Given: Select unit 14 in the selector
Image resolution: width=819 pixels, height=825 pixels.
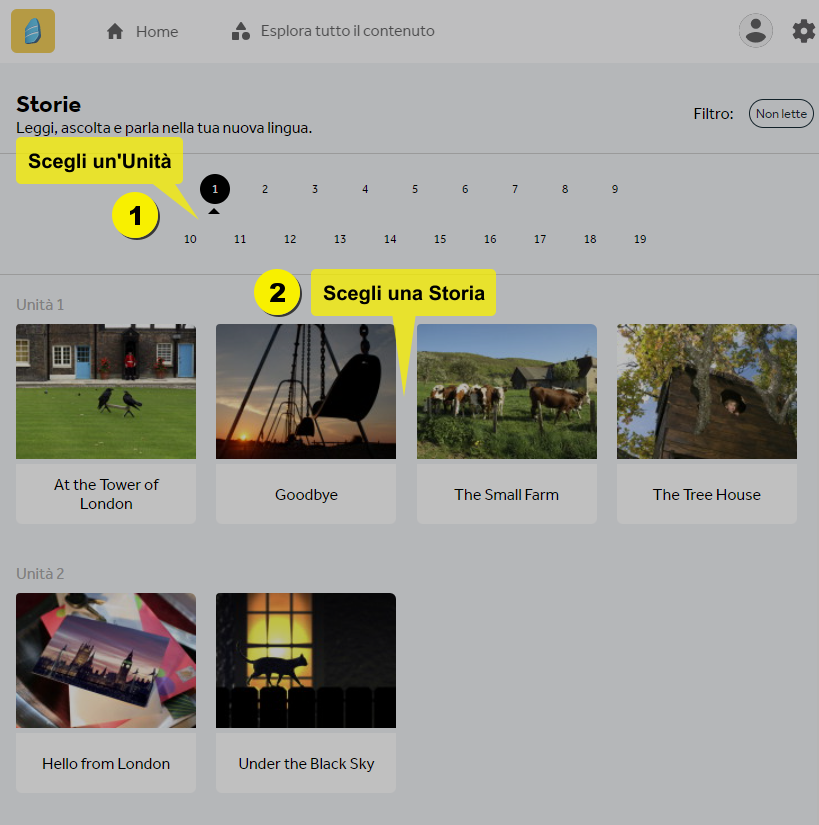Looking at the screenshot, I should click(390, 239).
